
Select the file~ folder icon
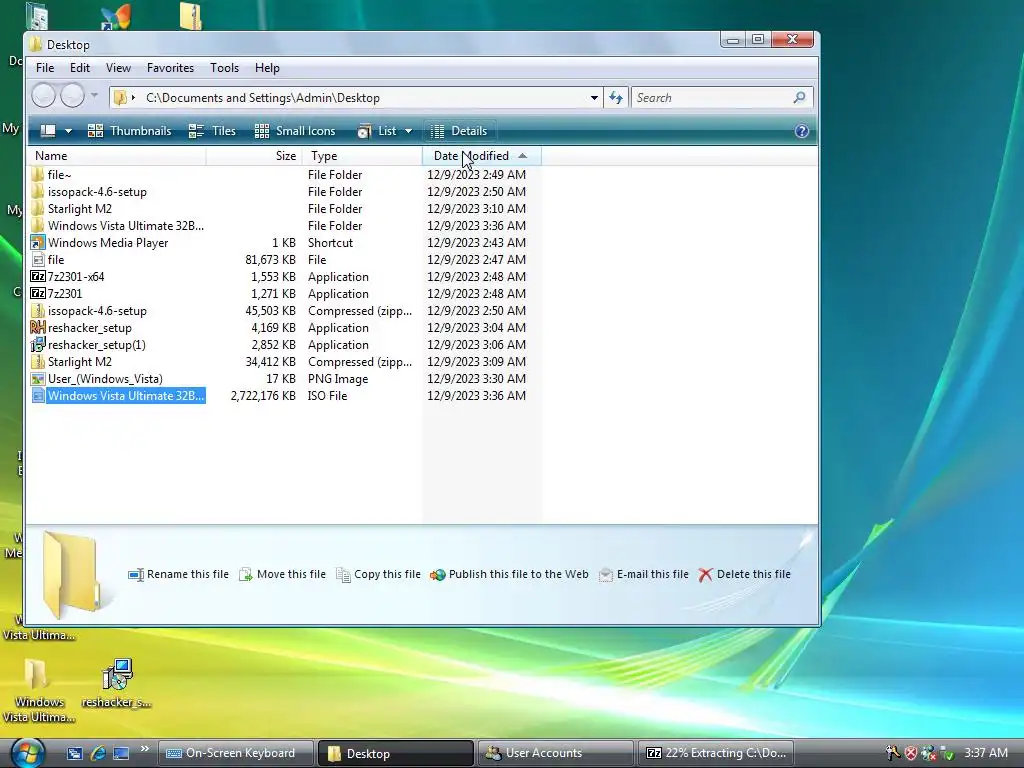[38, 174]
